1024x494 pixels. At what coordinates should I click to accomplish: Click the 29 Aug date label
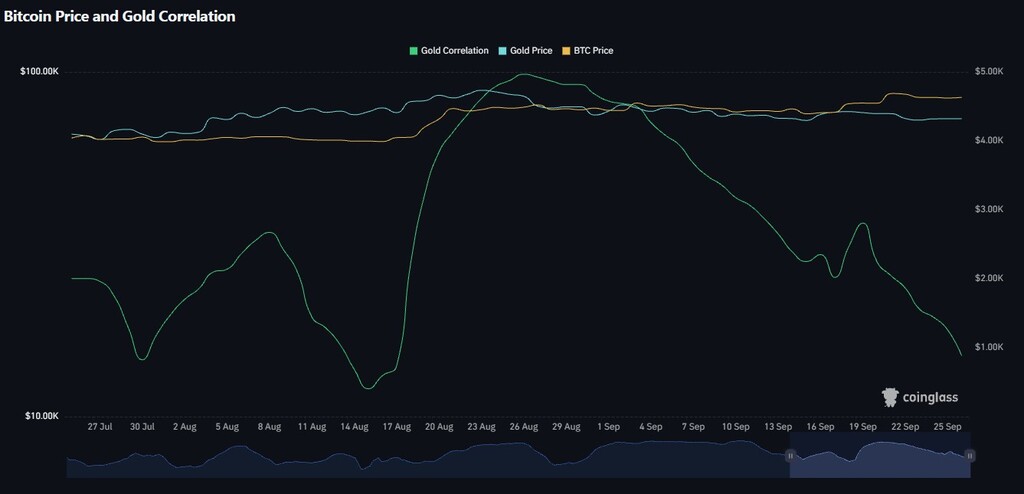[x=566, y=427]
